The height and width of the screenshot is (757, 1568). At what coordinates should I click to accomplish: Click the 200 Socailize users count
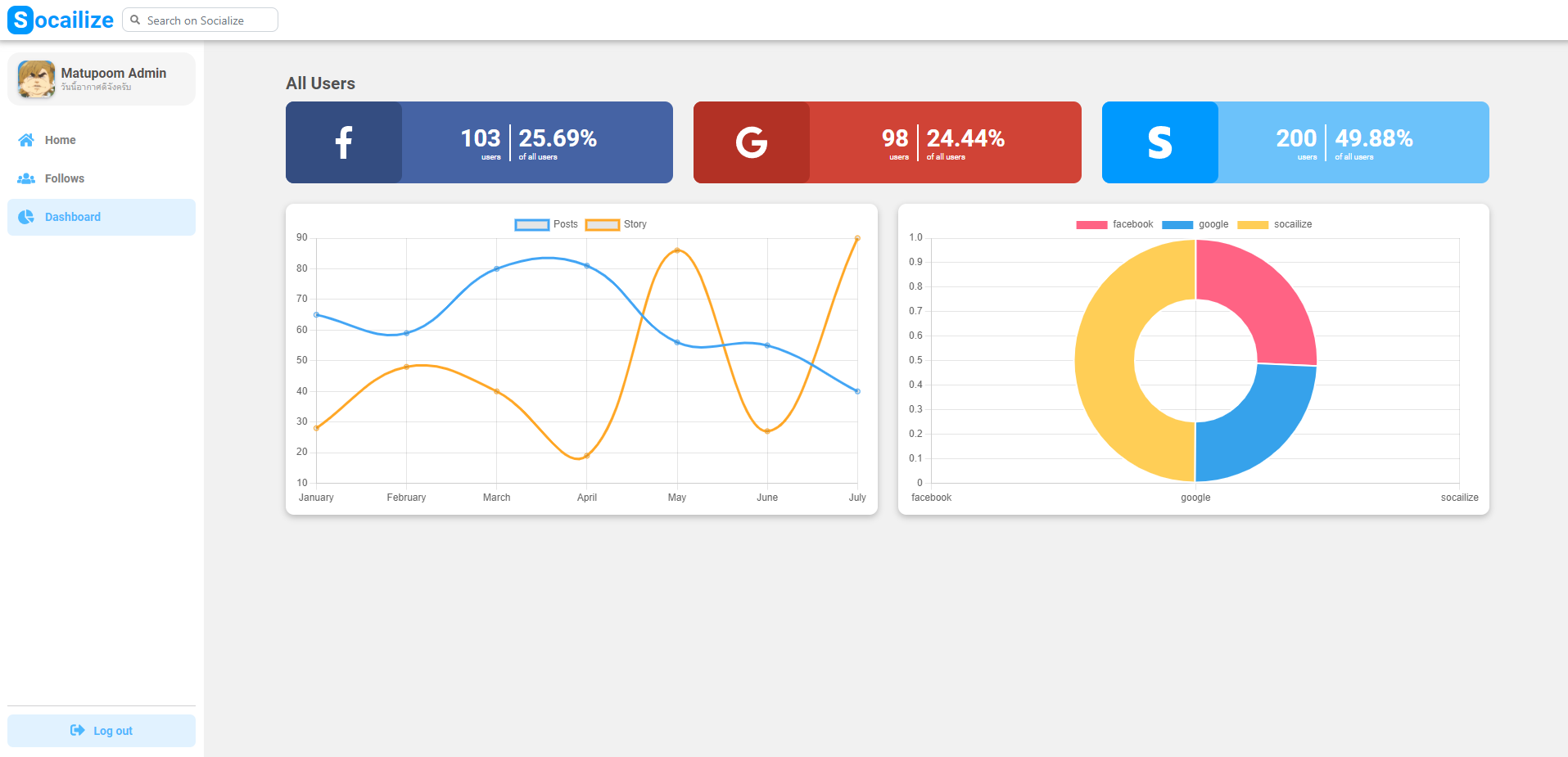pyautogui.click(x=1296, y=138)
